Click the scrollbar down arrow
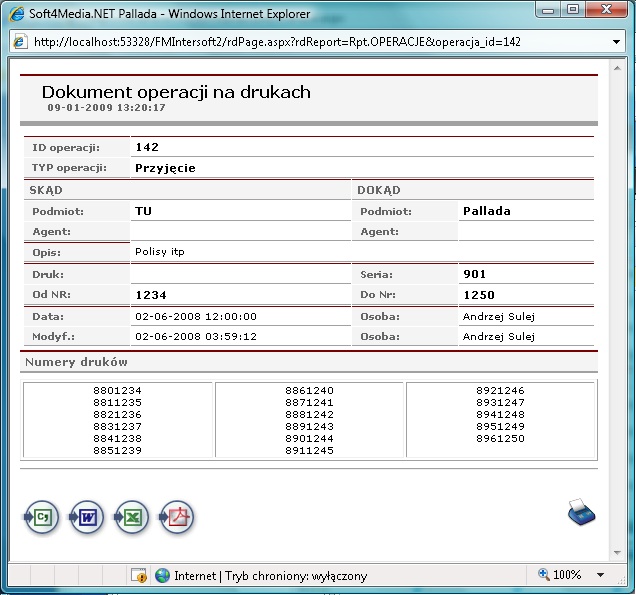 tap(617, 552)
